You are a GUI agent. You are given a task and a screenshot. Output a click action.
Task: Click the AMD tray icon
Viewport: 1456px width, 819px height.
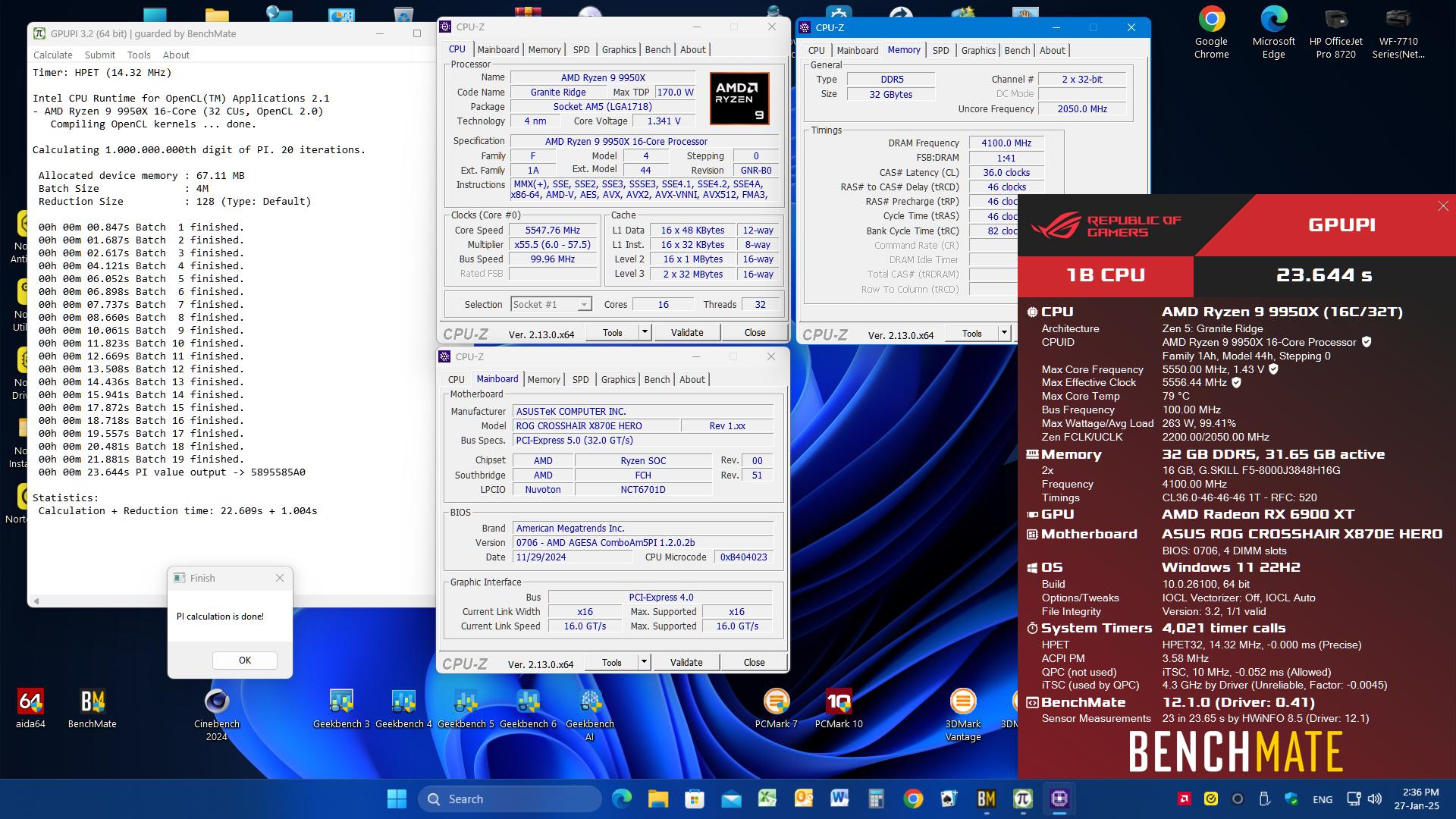1183,799
